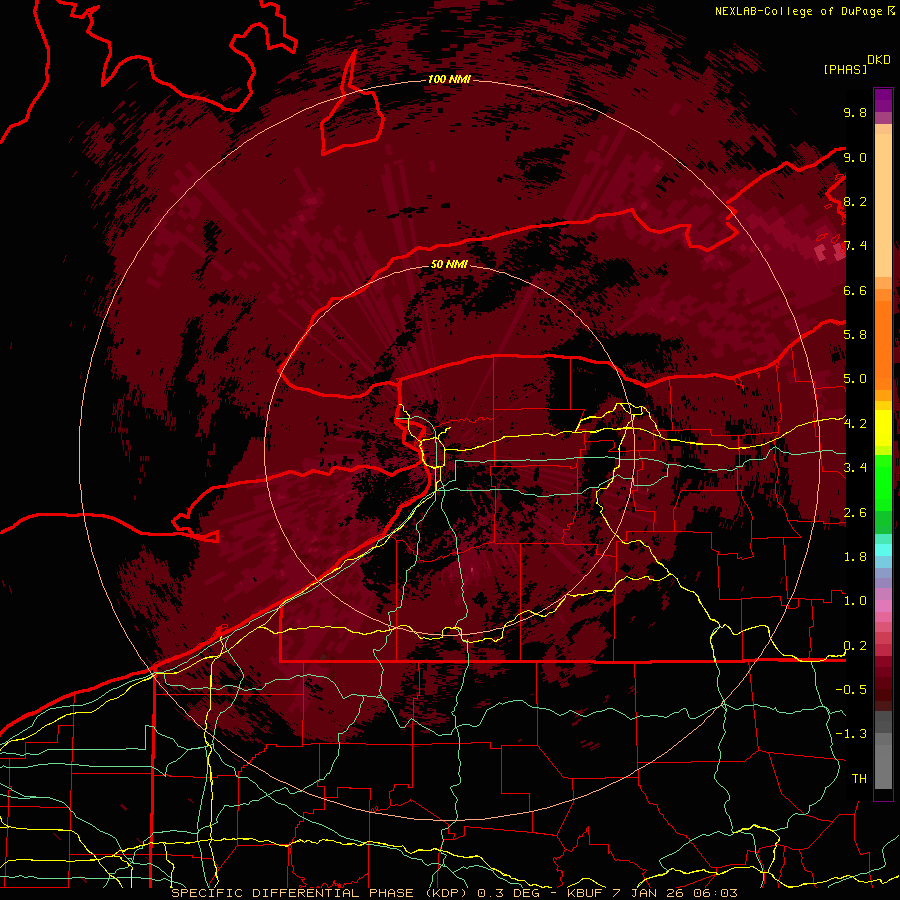Click the TH threshold legend label

point(859,779)
